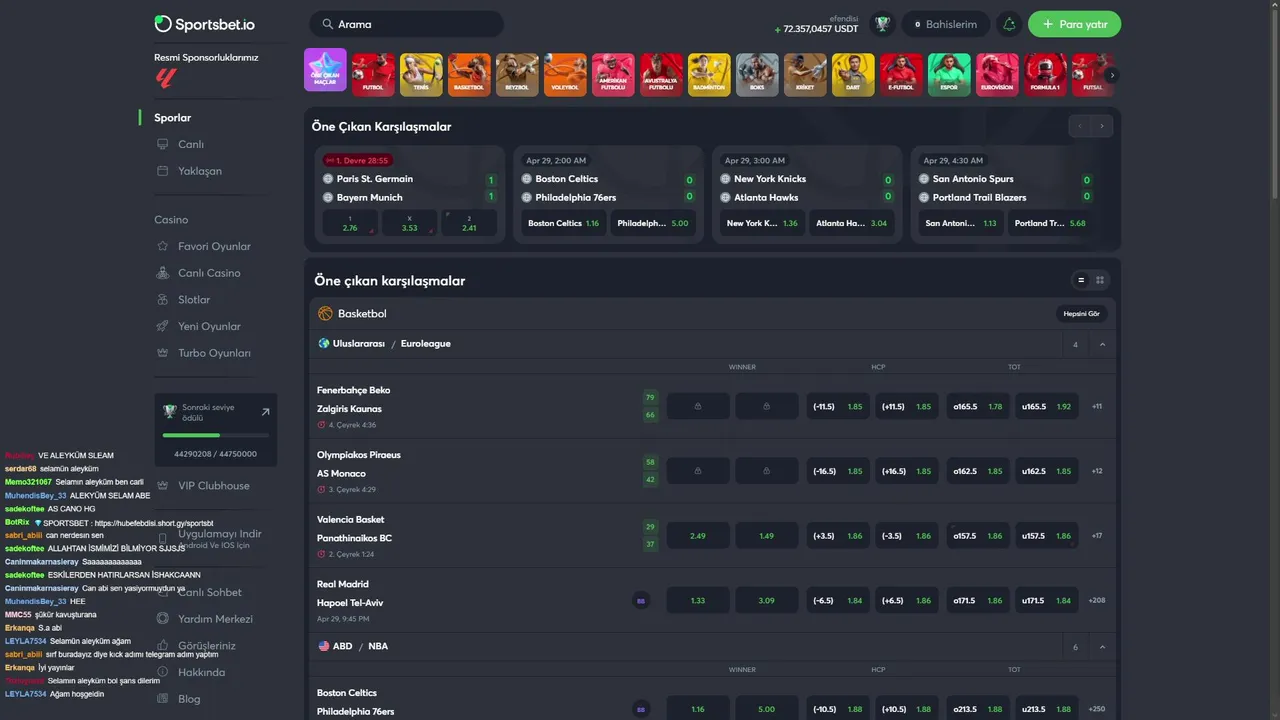Screen dimensions: 1280x720
Task: Switch to grid view of featured matches
Action: pos(1100,280)
